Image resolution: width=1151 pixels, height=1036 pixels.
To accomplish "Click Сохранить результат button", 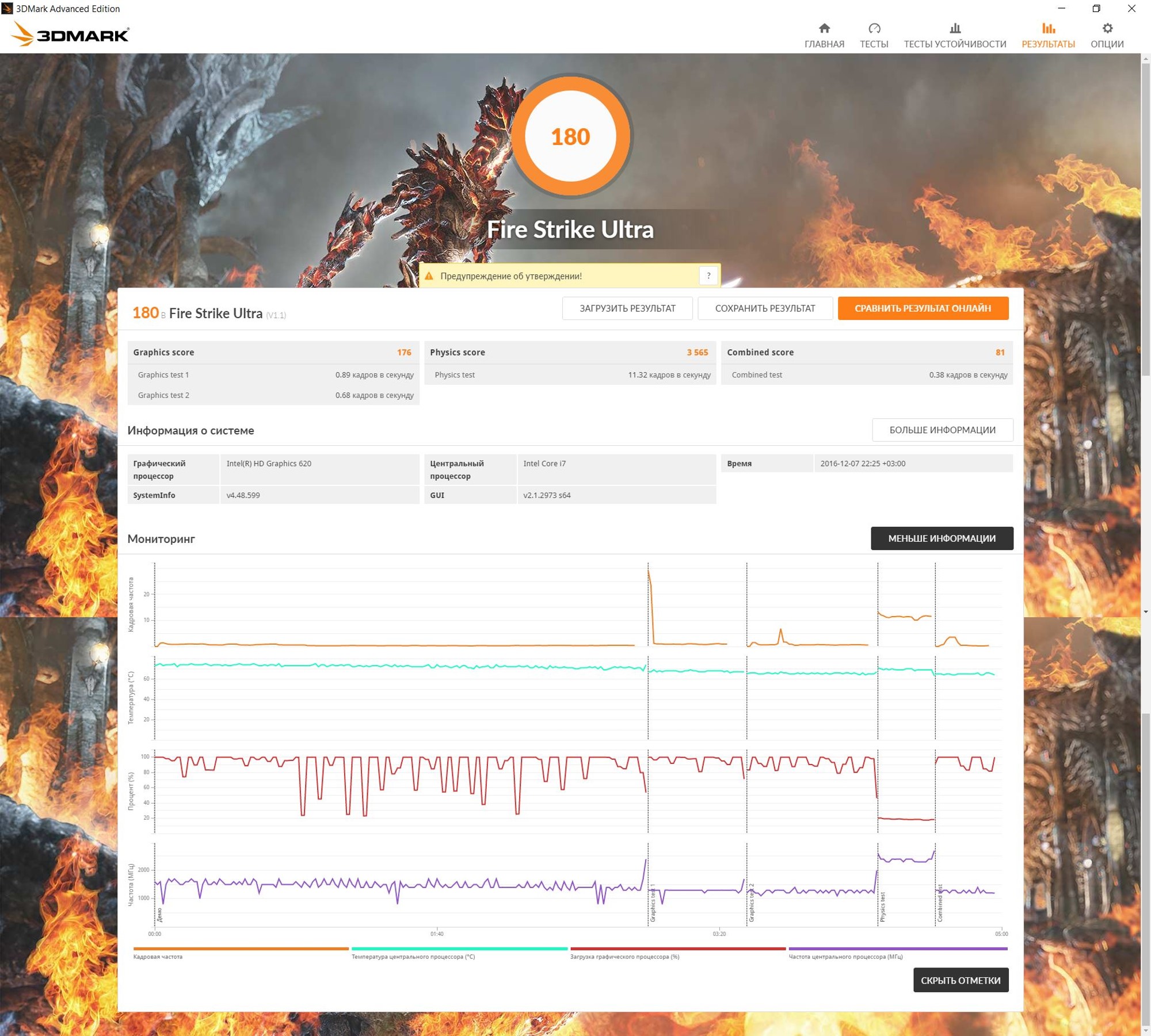I will (765, 308).
